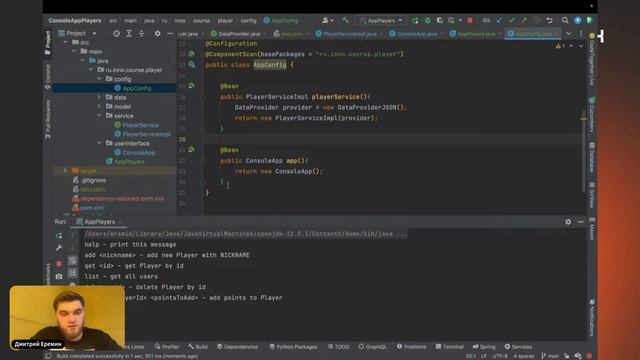
Task: Collapse the src folder
Action: click(66, 42)
